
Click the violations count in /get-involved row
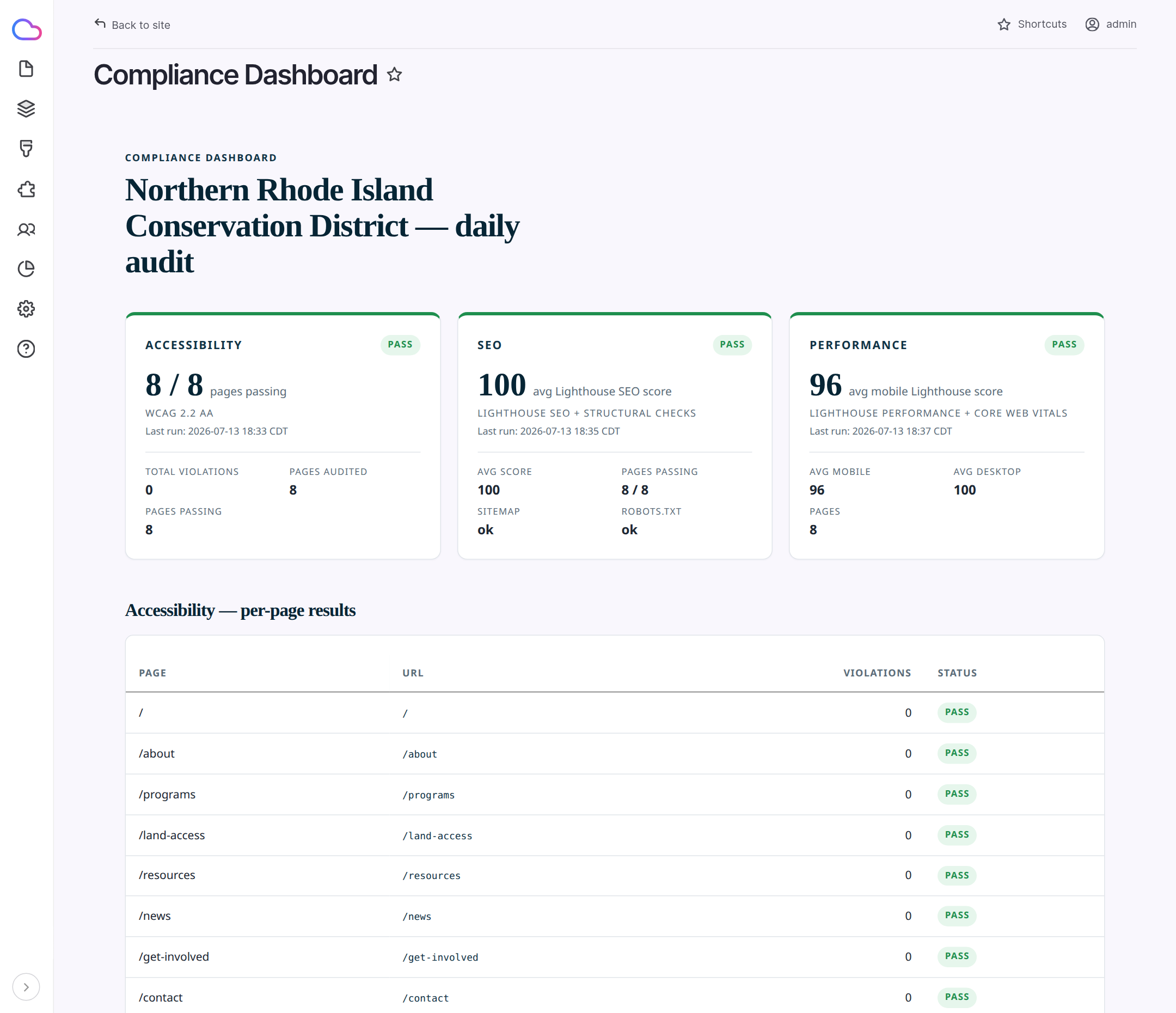908,957
